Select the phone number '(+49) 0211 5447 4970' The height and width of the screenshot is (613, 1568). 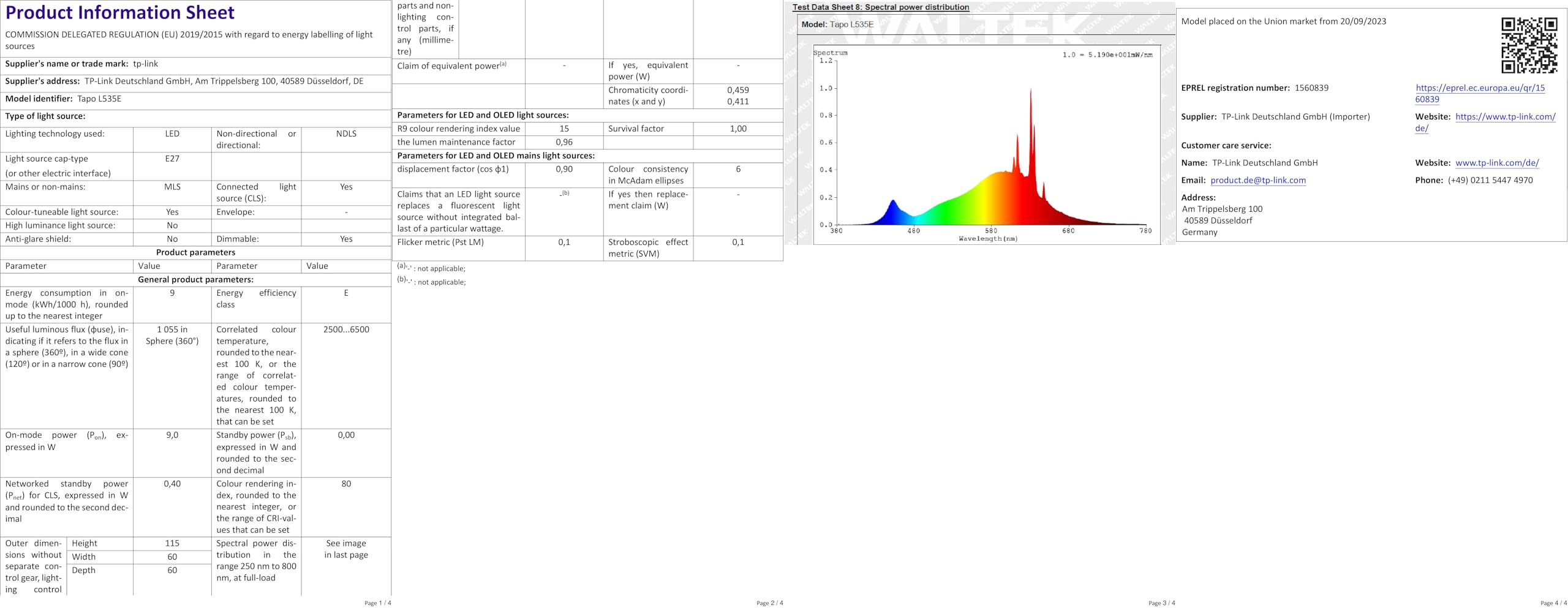click(x=1490, y=180)
